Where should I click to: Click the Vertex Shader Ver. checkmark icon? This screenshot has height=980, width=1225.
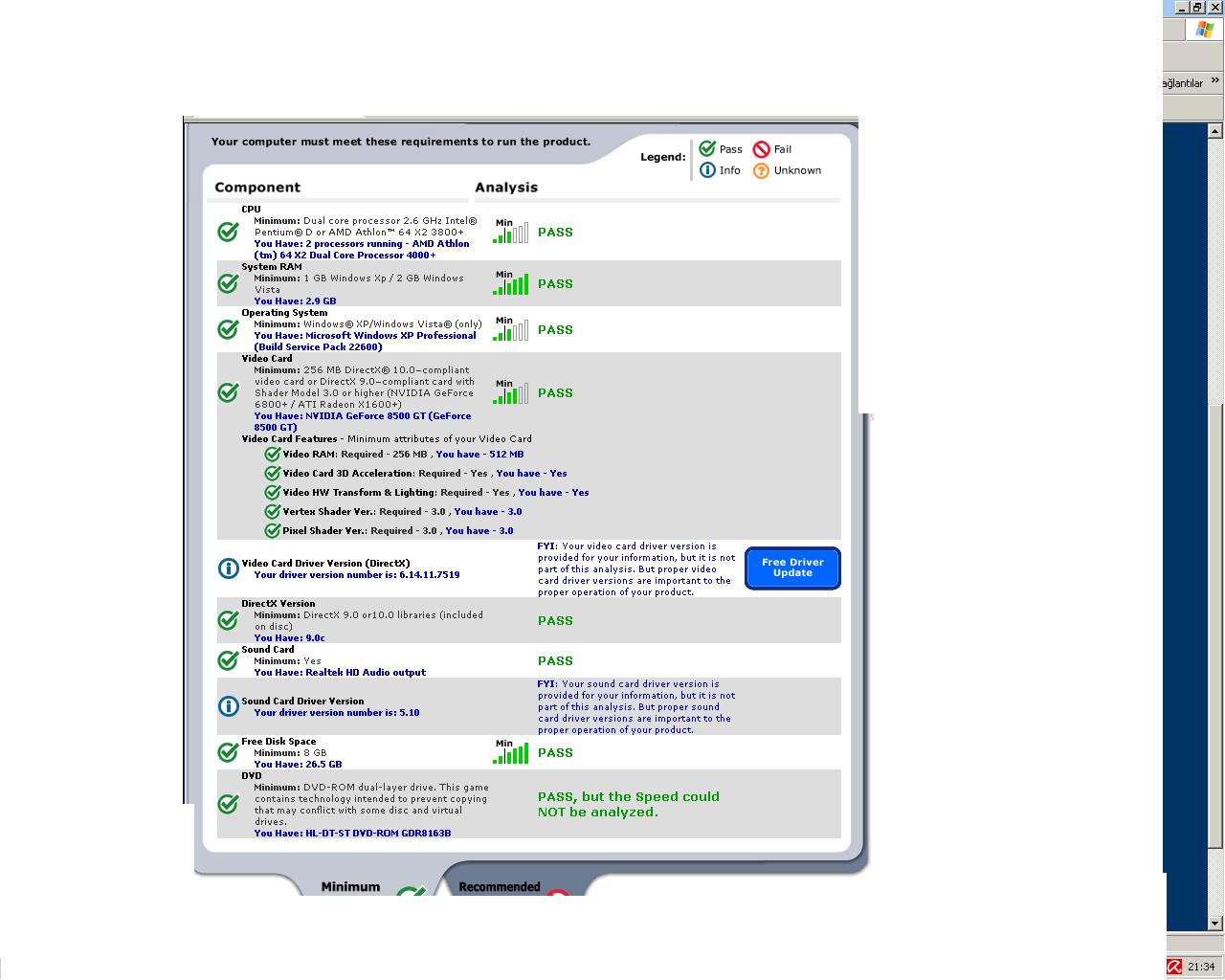click(x=273, y=511)
